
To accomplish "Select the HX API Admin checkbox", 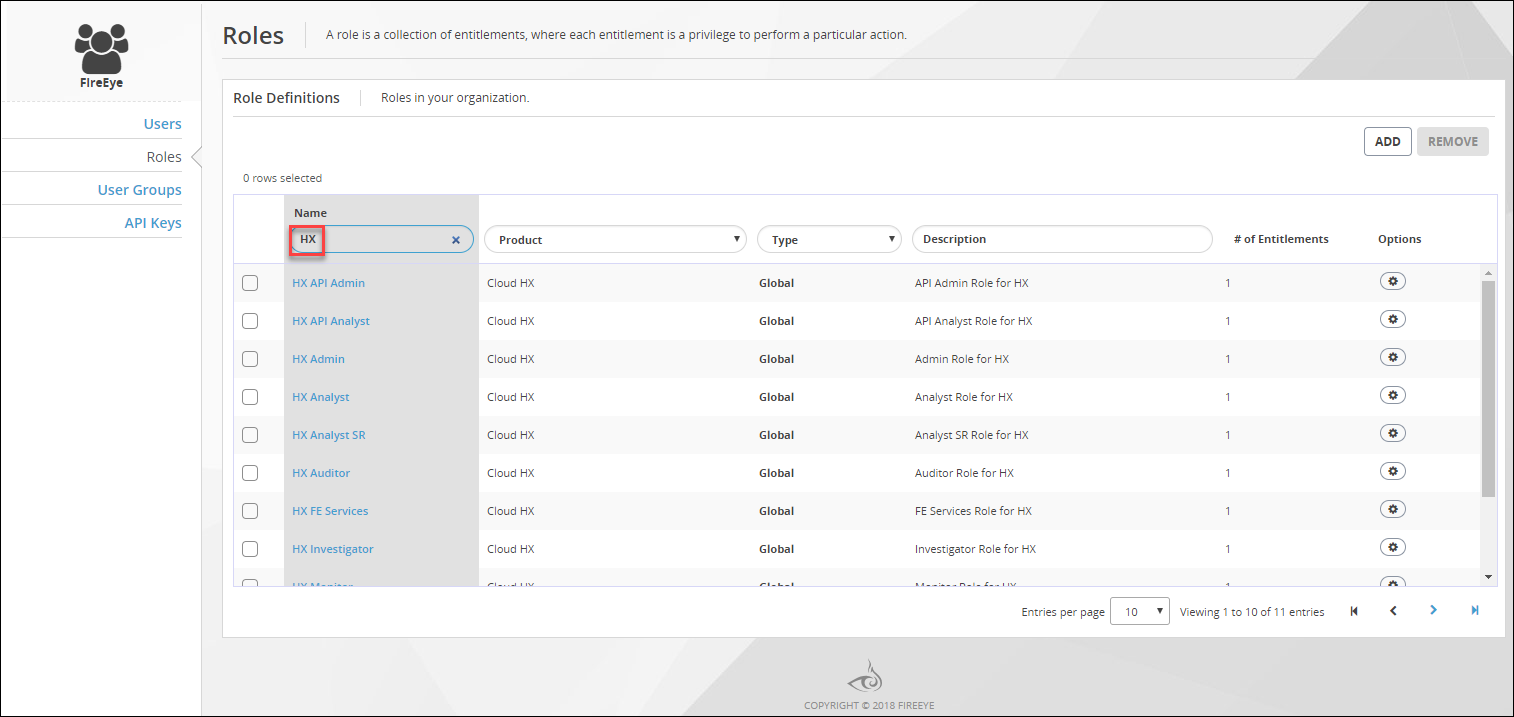I will (x=250, y=283).
